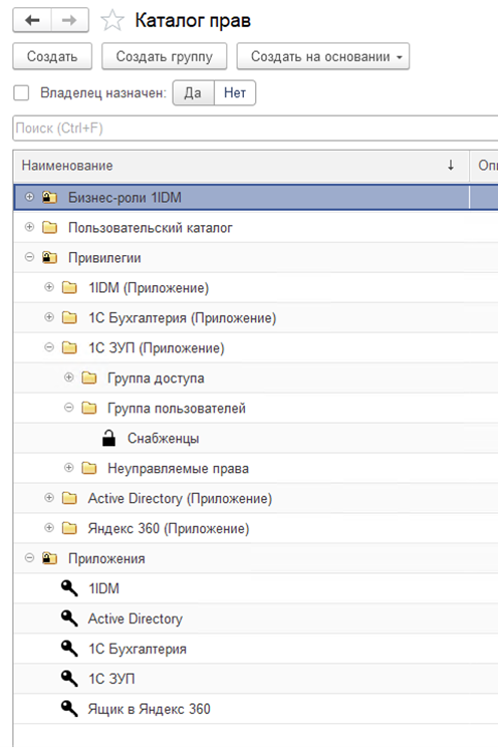Click the lock icon next to Снабженцы
The height and width of the screenshot is (748, 498).
point(109,438)
